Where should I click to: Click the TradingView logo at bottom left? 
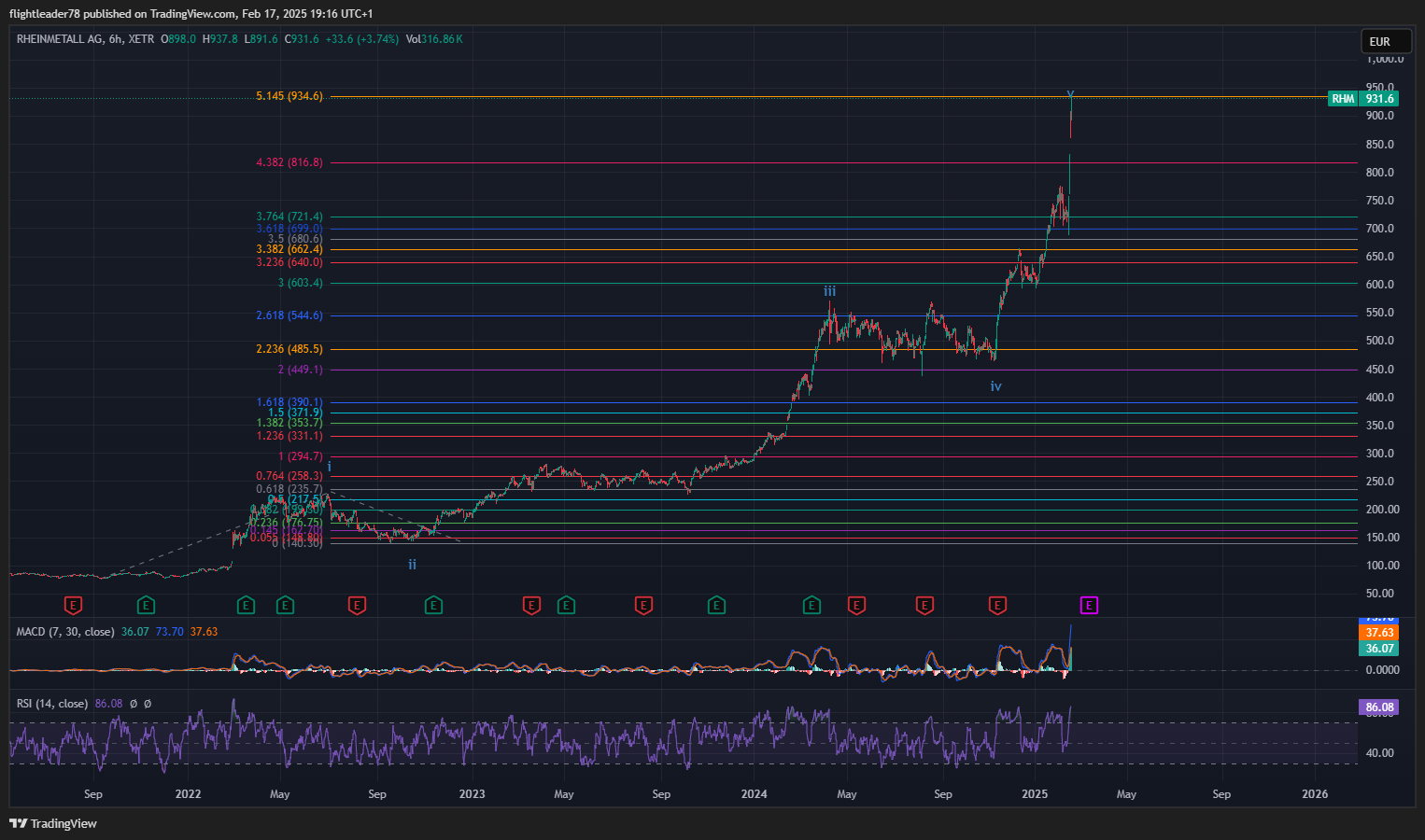pos(53,823)
